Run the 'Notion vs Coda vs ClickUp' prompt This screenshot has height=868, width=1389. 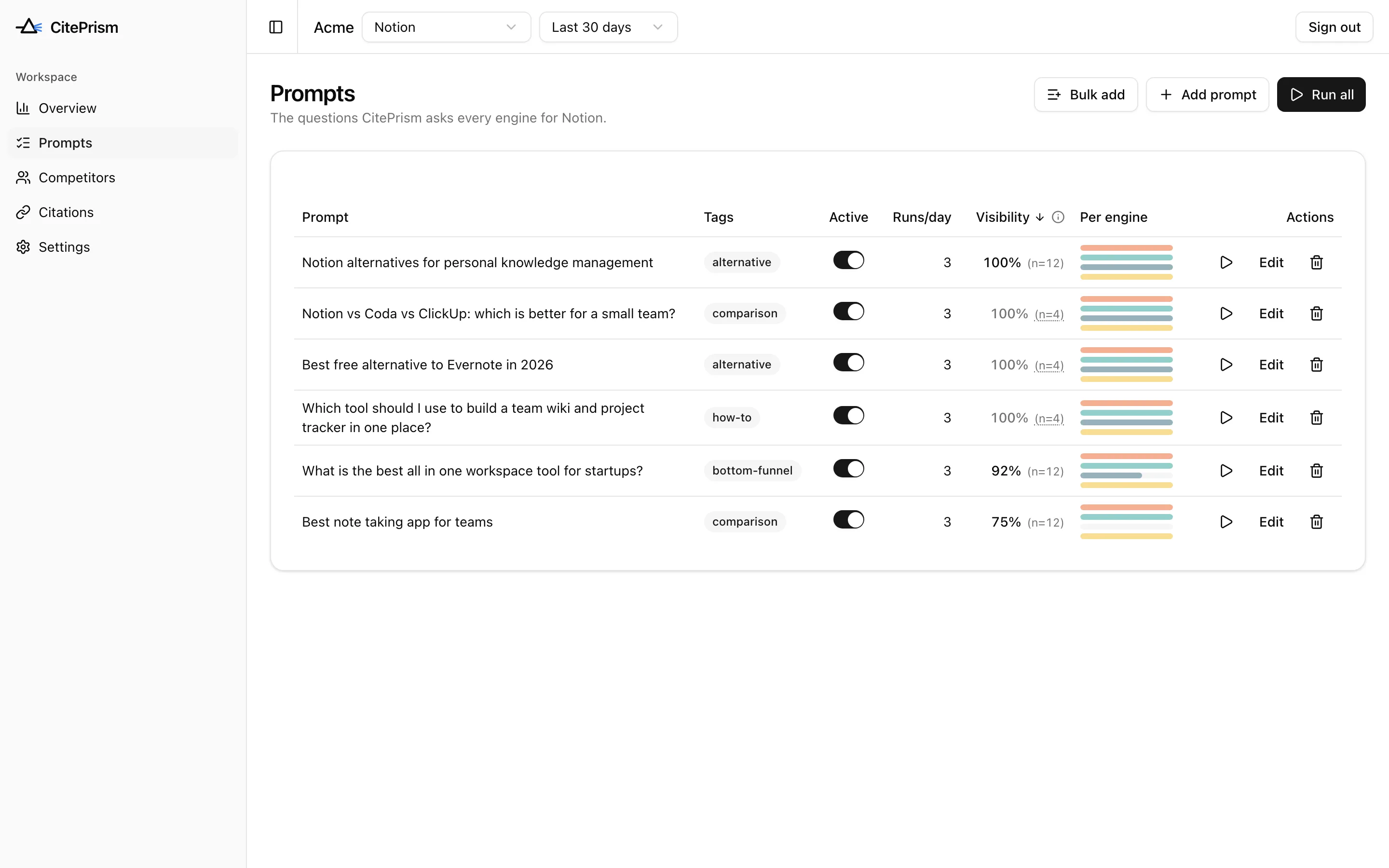(1226, 313)
